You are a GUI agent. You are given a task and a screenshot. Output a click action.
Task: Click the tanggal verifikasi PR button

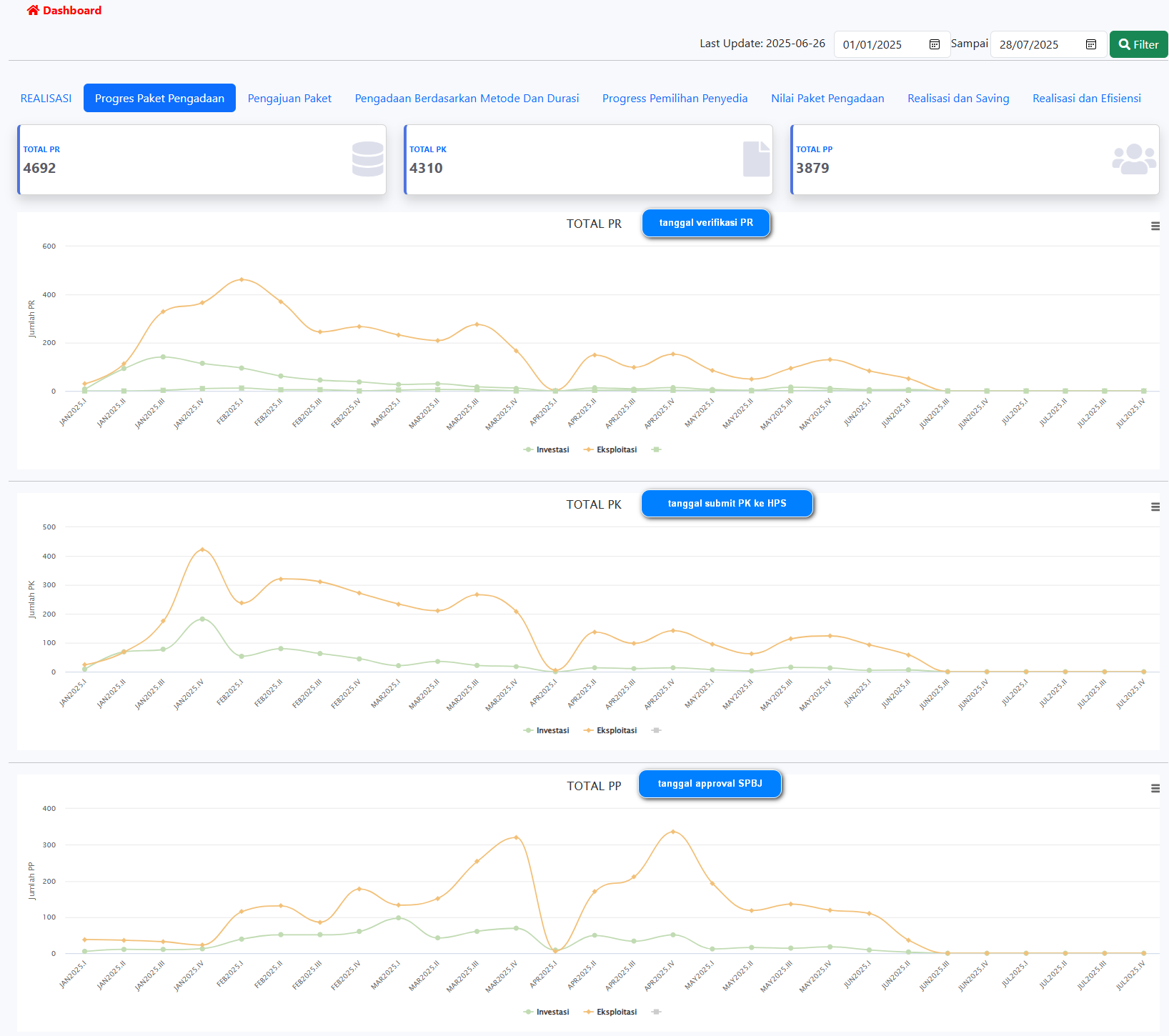tap(706, 223)
